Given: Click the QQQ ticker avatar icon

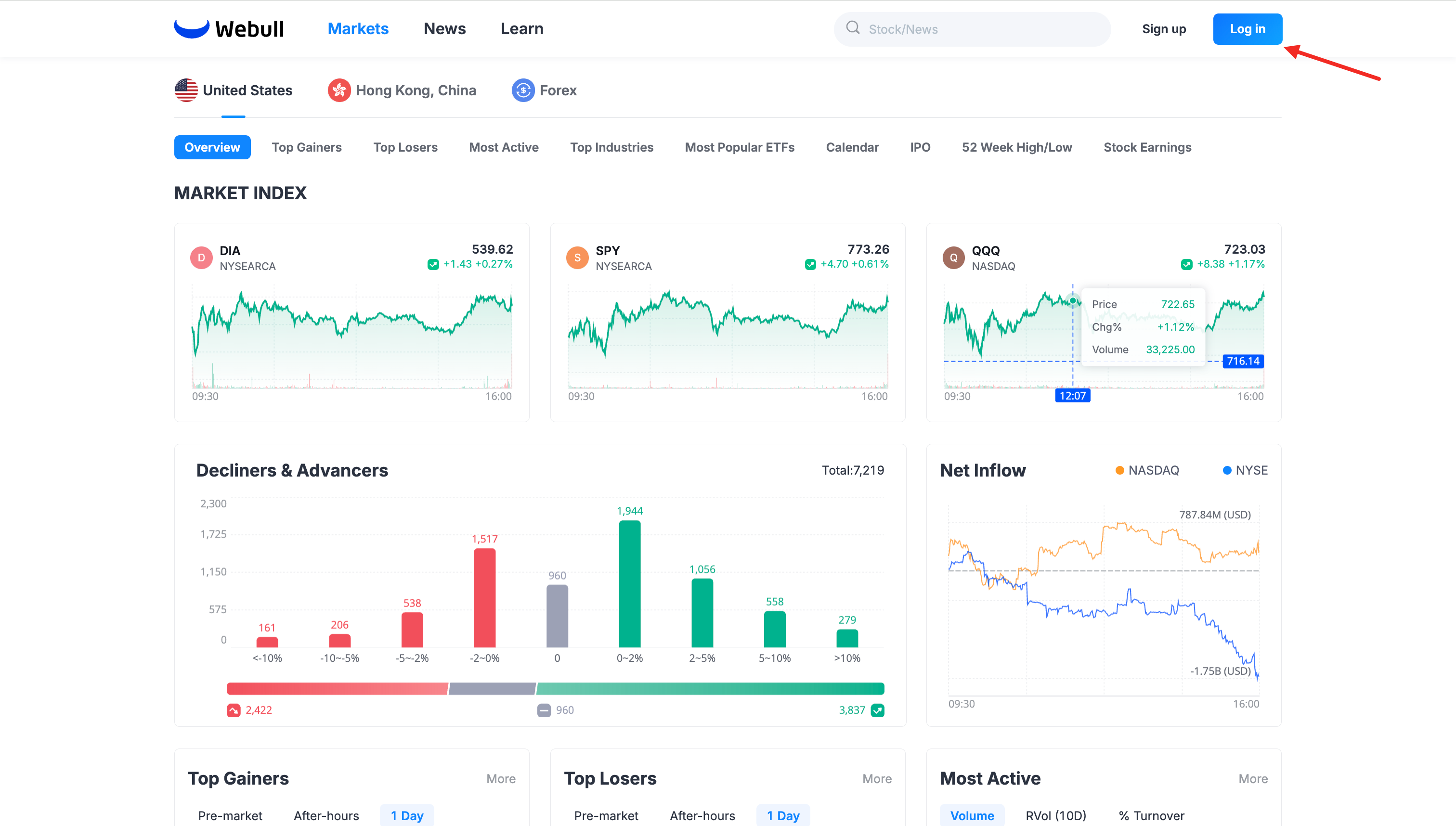Looking at the screenshot, I should coord(954,258).
